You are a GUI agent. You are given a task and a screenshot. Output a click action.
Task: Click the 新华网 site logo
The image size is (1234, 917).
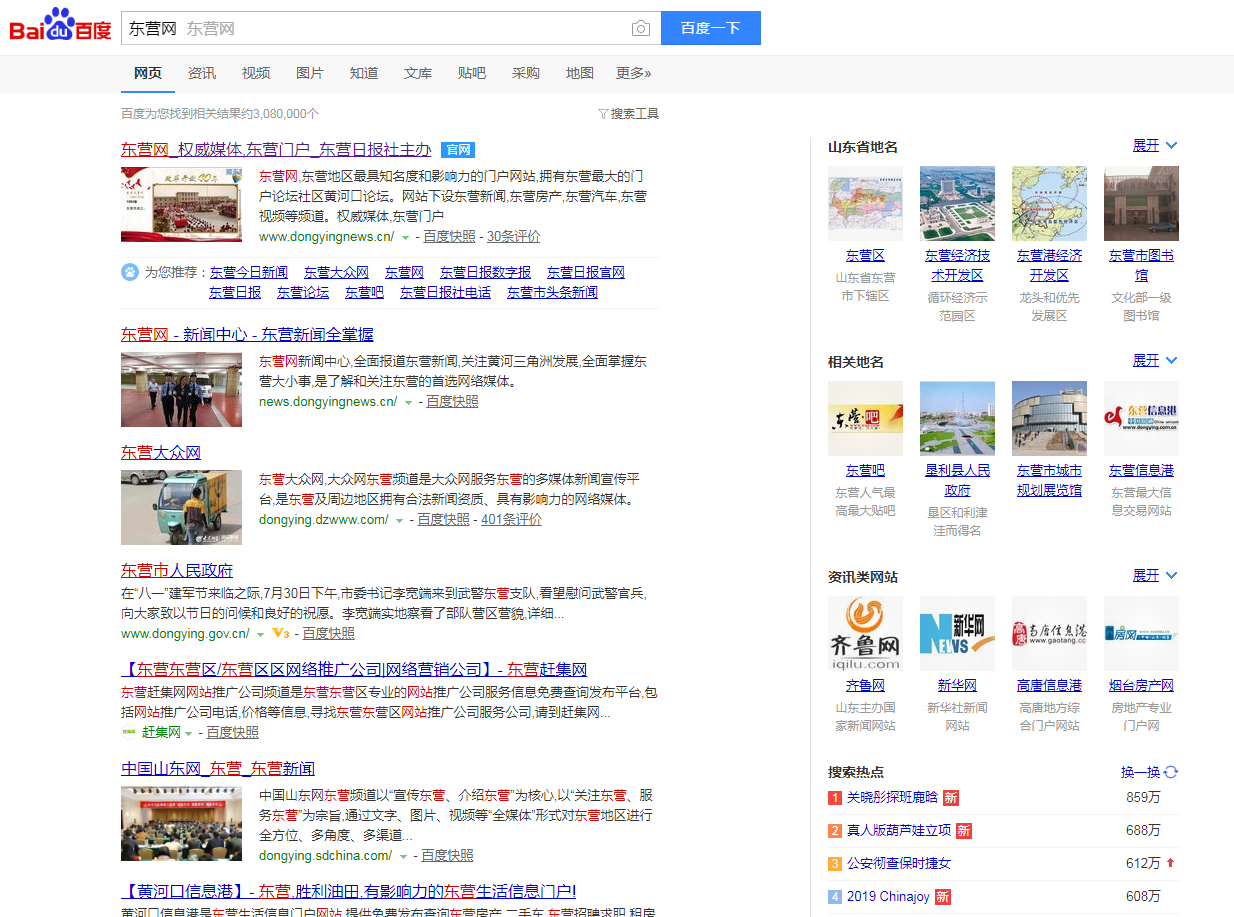pyautogui.click(x=957, y=633)
